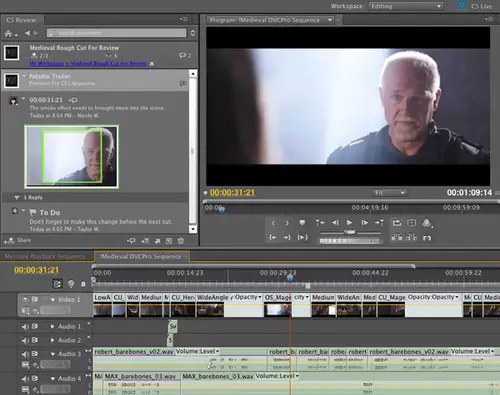The image size is (500, 395).
Task: Collapse the Video 1 track
Action: pyautogui.click(x=52, y=300)
